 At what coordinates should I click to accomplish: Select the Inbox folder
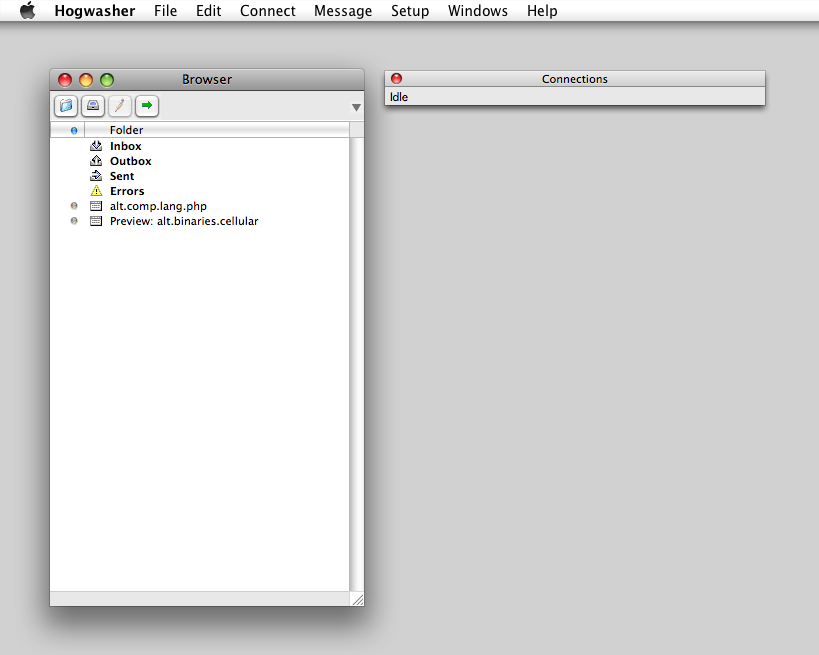coord(200,146)
